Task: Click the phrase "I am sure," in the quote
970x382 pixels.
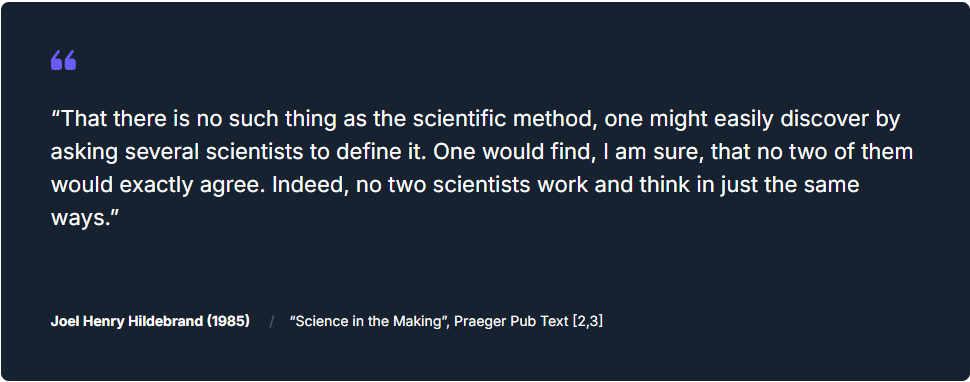Action: [x=657, y=152]
